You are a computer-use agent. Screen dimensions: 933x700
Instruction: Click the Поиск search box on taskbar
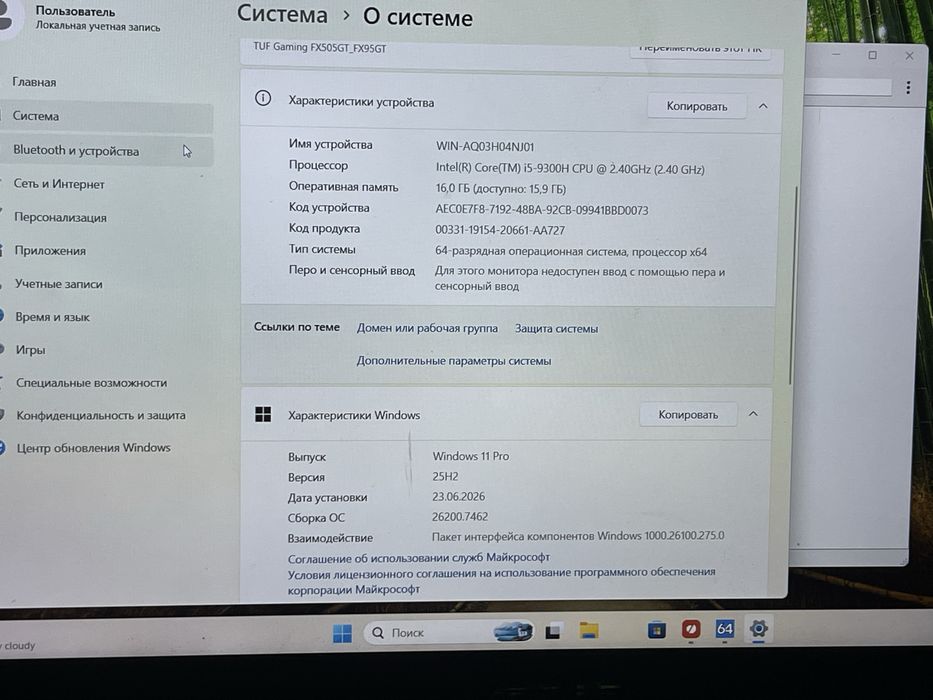click(449, 633)
